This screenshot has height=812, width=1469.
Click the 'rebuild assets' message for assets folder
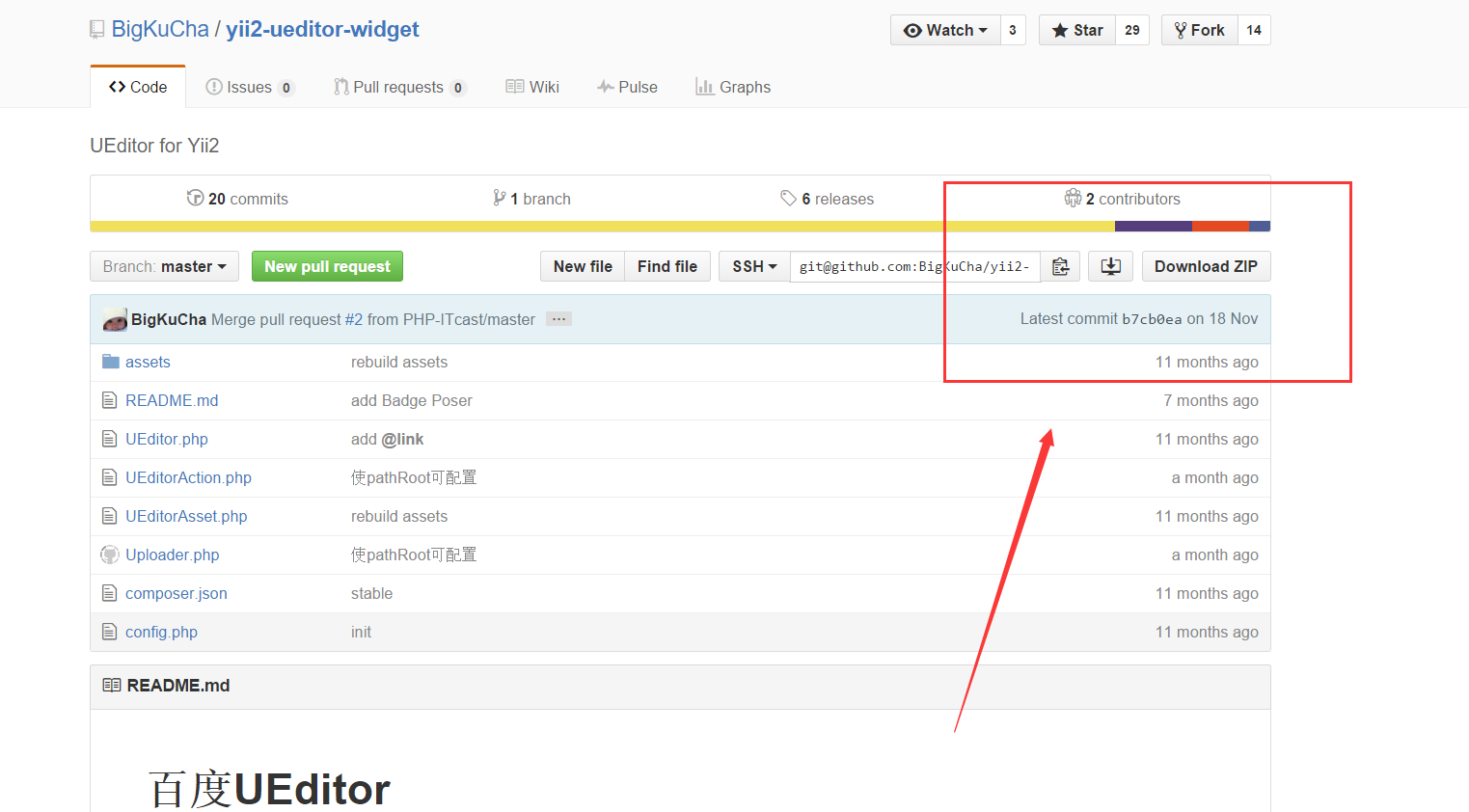click(x=399, y=362)
